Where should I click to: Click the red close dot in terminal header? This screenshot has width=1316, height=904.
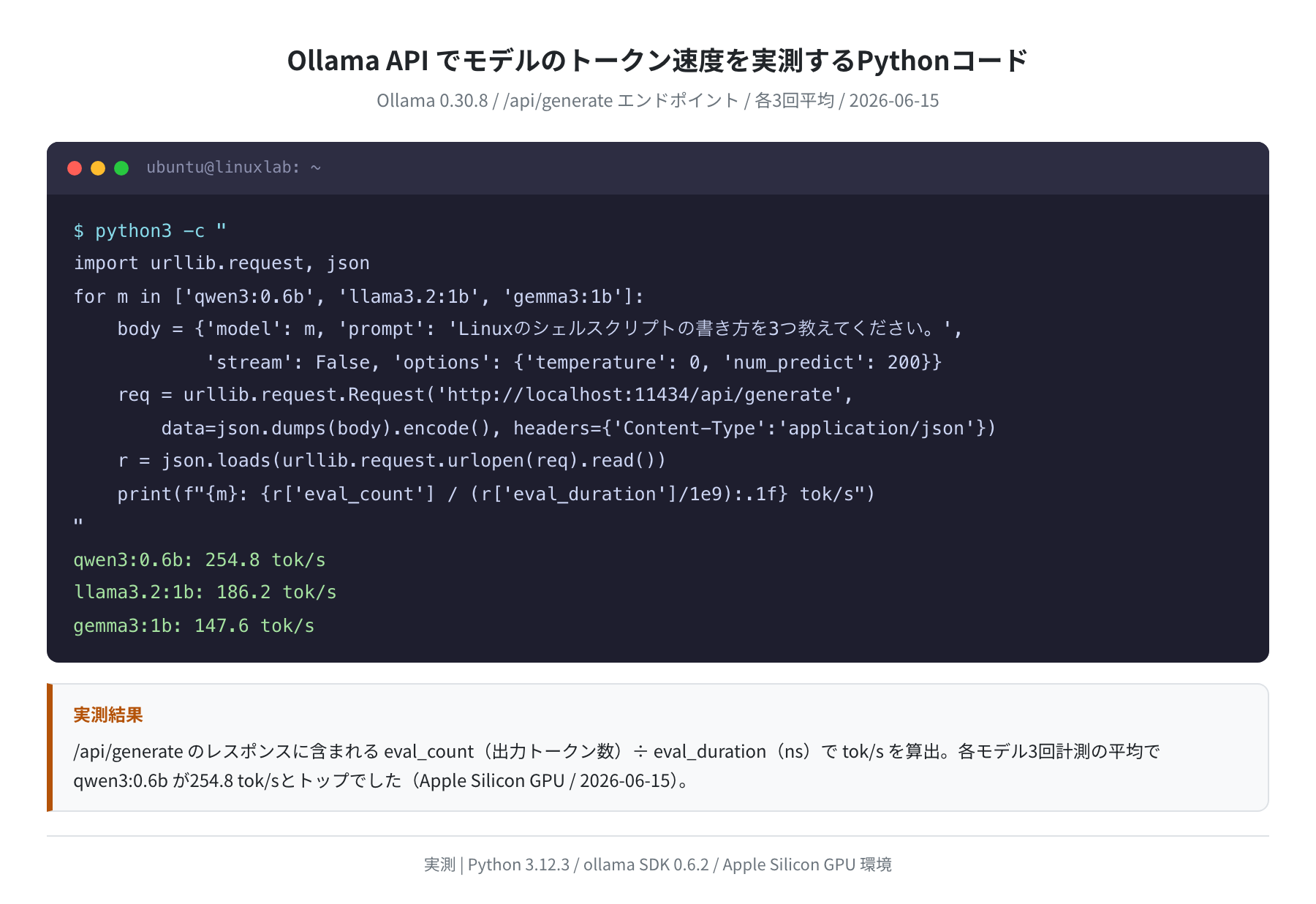[75, 168]
